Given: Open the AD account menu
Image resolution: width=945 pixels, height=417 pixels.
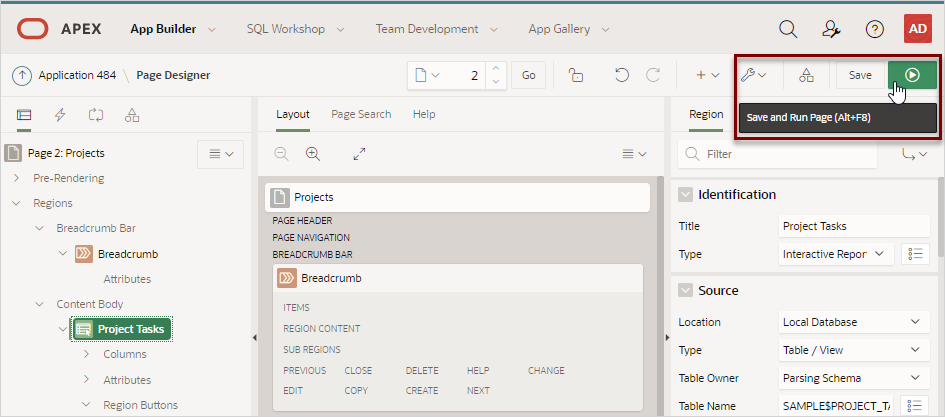Looking at the screenshot, I should tap(918, 29).
